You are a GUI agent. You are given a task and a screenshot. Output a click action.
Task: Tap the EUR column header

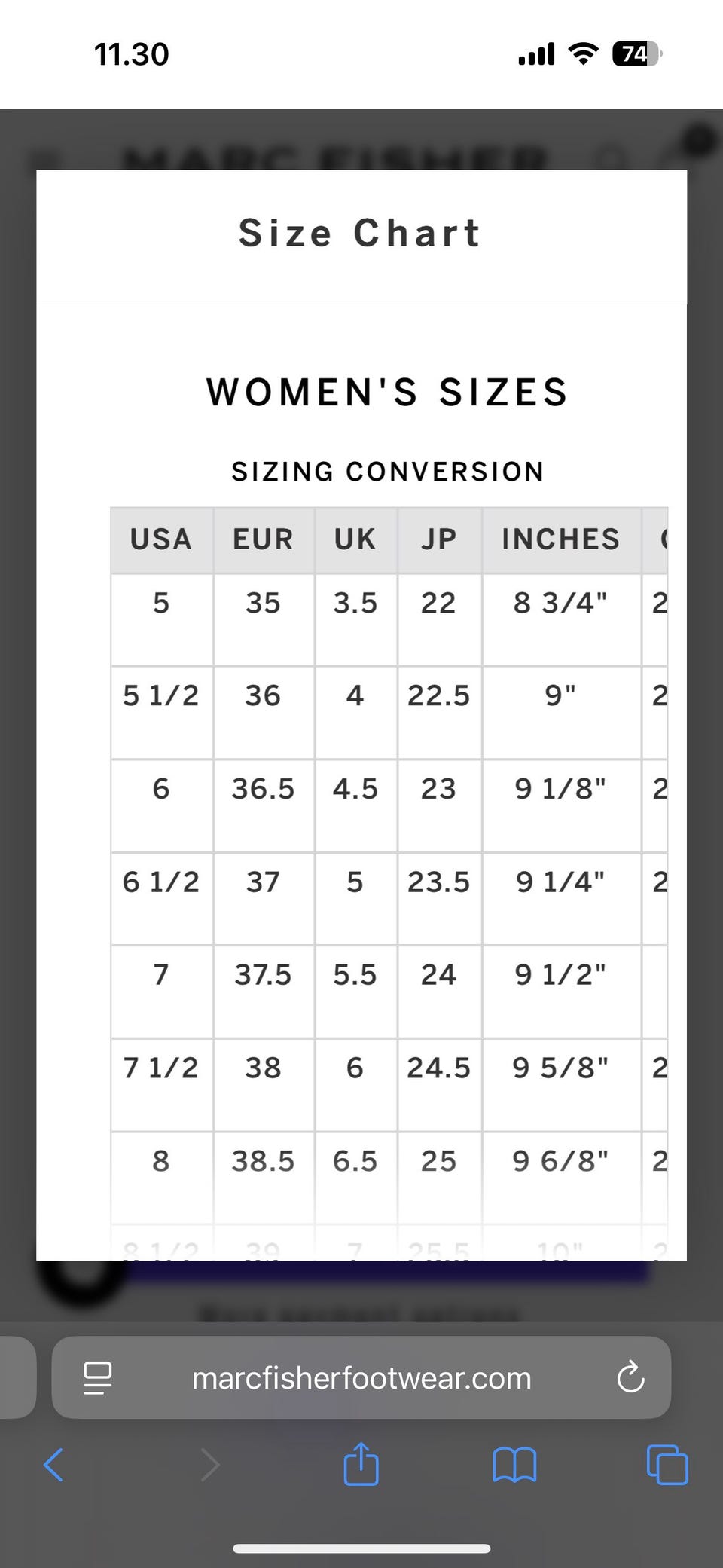point(263,539)
